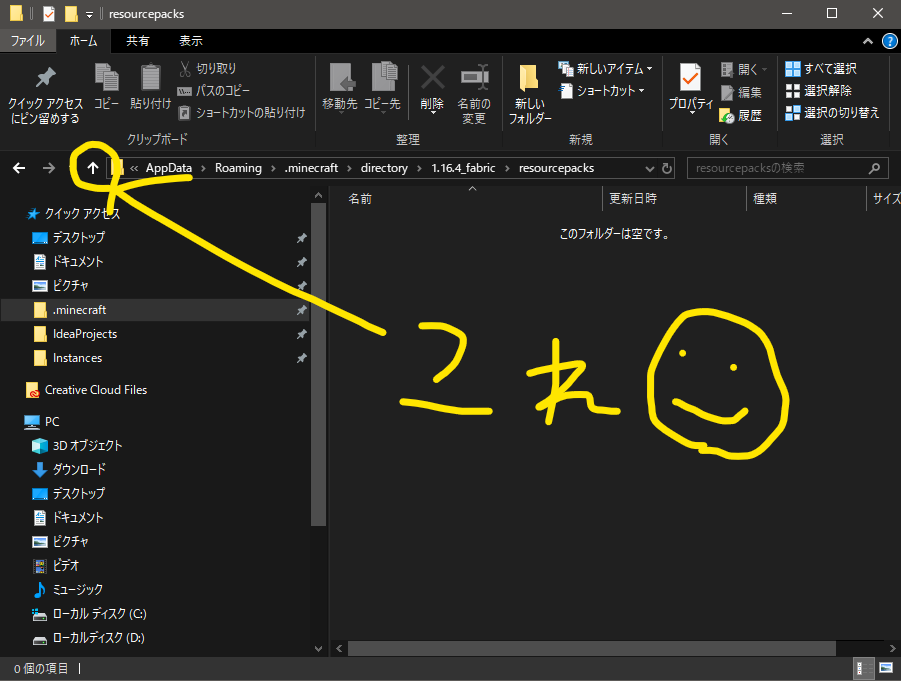The image size is (901, 681).
Task: Click the Up one level arrow button
Action: click(x=93, y=168)
